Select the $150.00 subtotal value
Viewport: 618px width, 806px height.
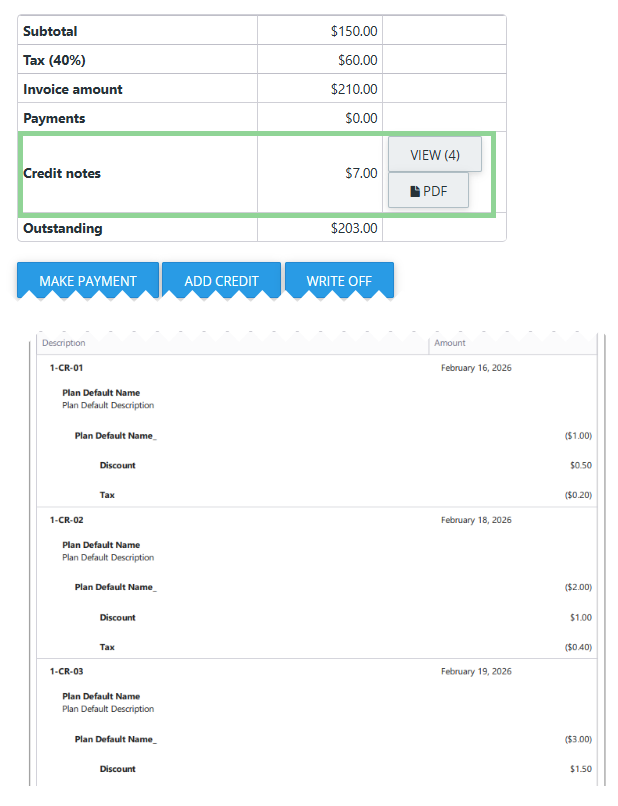tap(354, 31)
